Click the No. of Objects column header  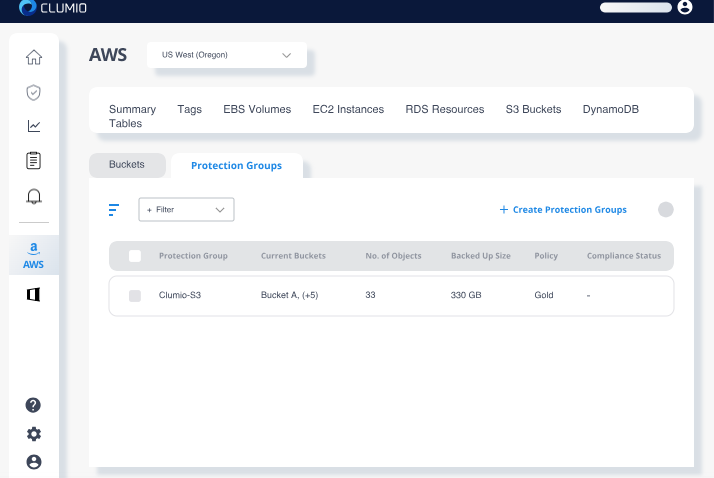point(393,256)
